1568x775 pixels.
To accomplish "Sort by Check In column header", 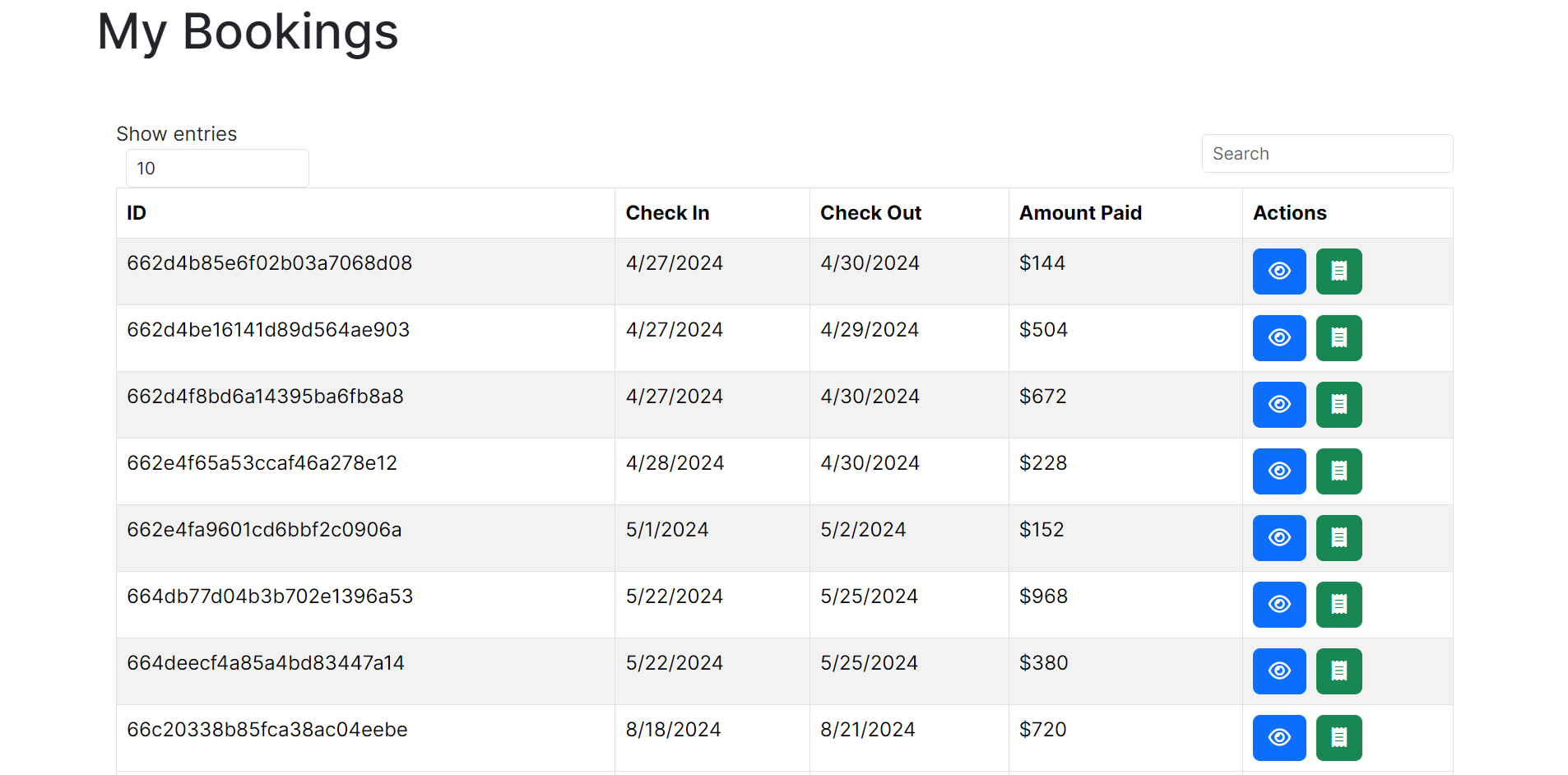I will (x=667, y=213).
